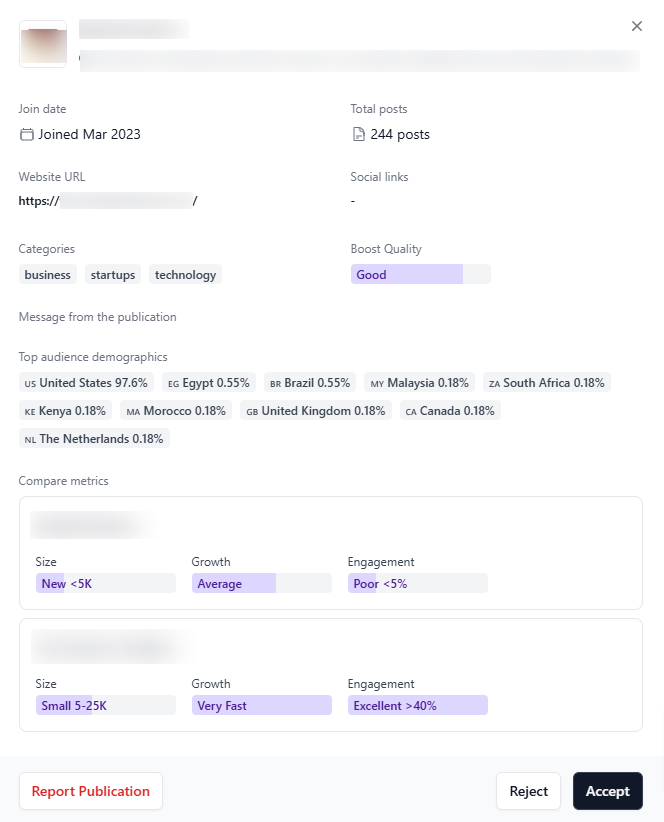
Task: Click the New <5K size bar
Action: (x=105, y=583)
